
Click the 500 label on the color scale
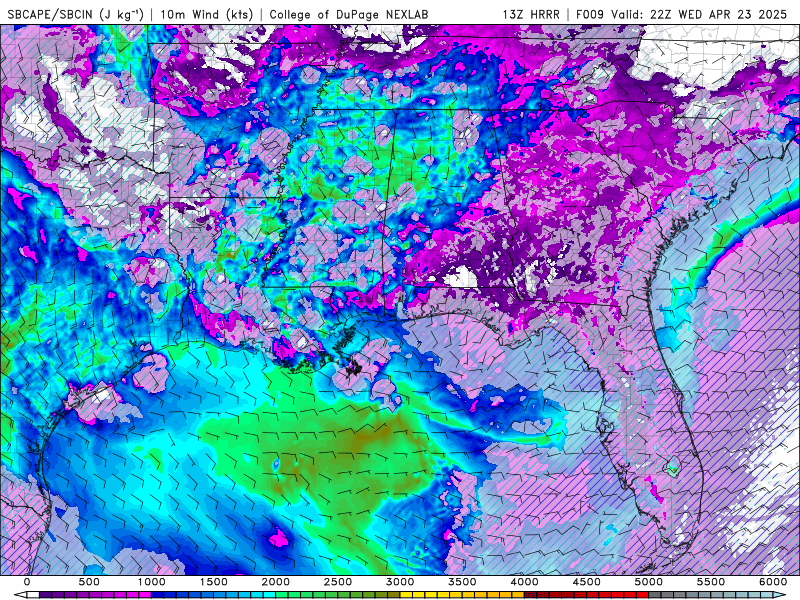[89, 582]
